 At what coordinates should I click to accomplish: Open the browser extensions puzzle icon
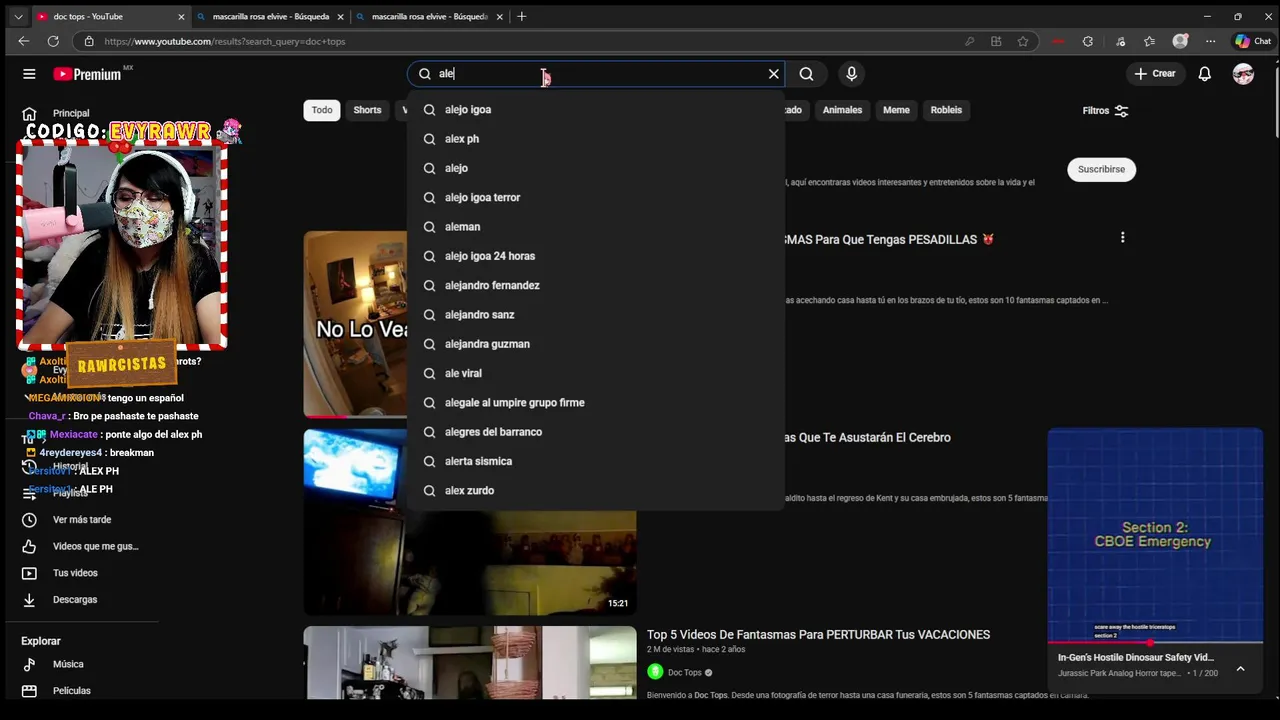click(1088, 41)
